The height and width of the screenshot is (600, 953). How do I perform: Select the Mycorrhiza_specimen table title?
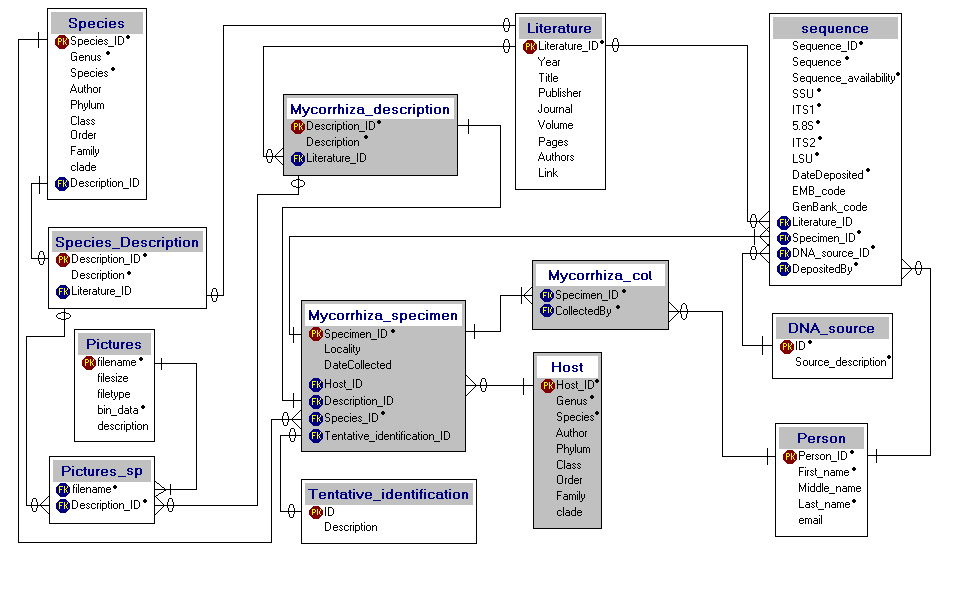tap(383, 315)
